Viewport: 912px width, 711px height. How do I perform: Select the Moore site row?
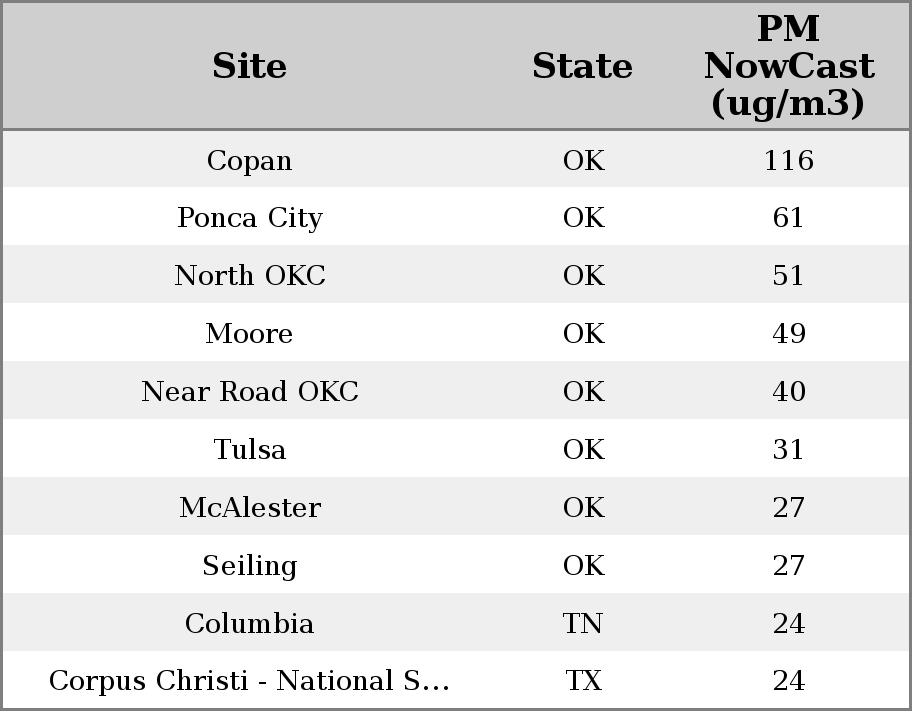coord(249,334)
